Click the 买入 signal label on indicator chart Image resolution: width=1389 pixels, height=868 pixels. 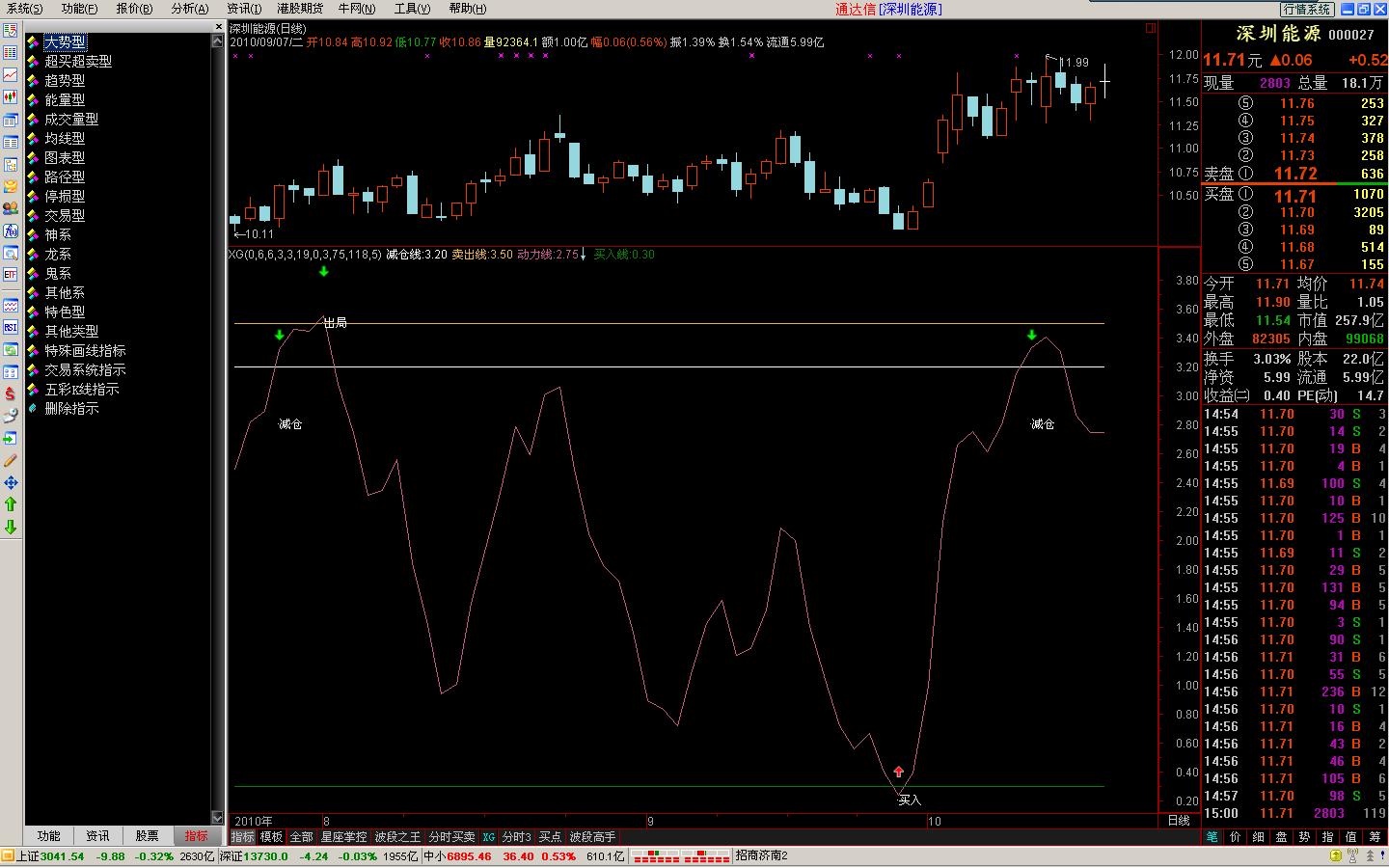(910, 800)
